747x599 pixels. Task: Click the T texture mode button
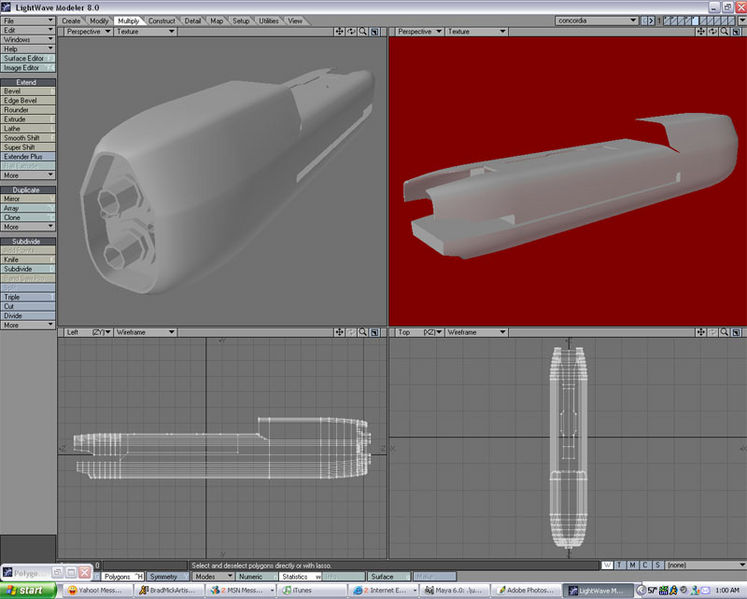[x=619, y=565]
